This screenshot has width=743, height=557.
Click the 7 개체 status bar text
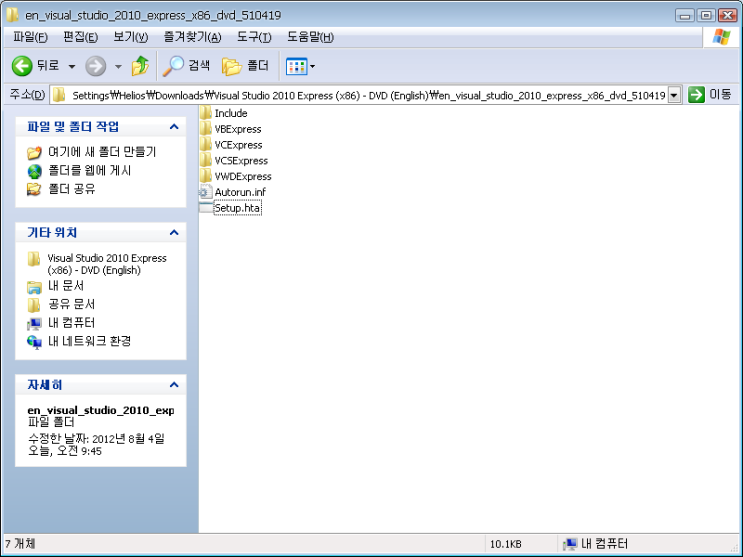point(20,544)
